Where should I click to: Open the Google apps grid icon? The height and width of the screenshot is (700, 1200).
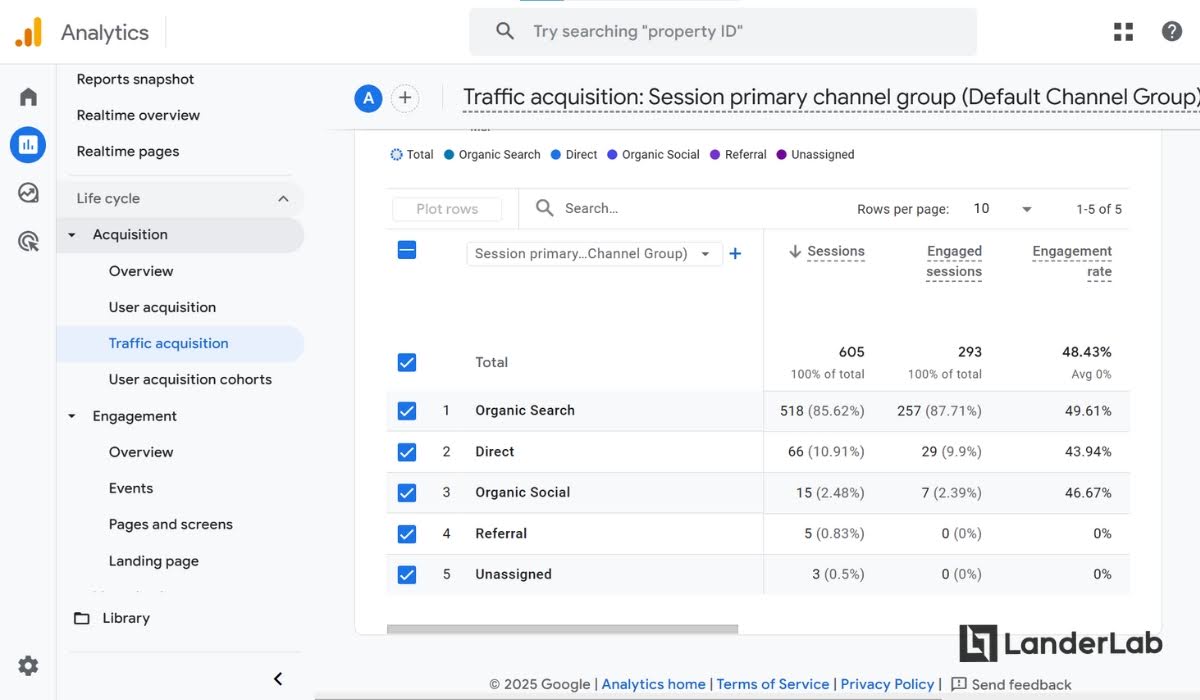1123,32
